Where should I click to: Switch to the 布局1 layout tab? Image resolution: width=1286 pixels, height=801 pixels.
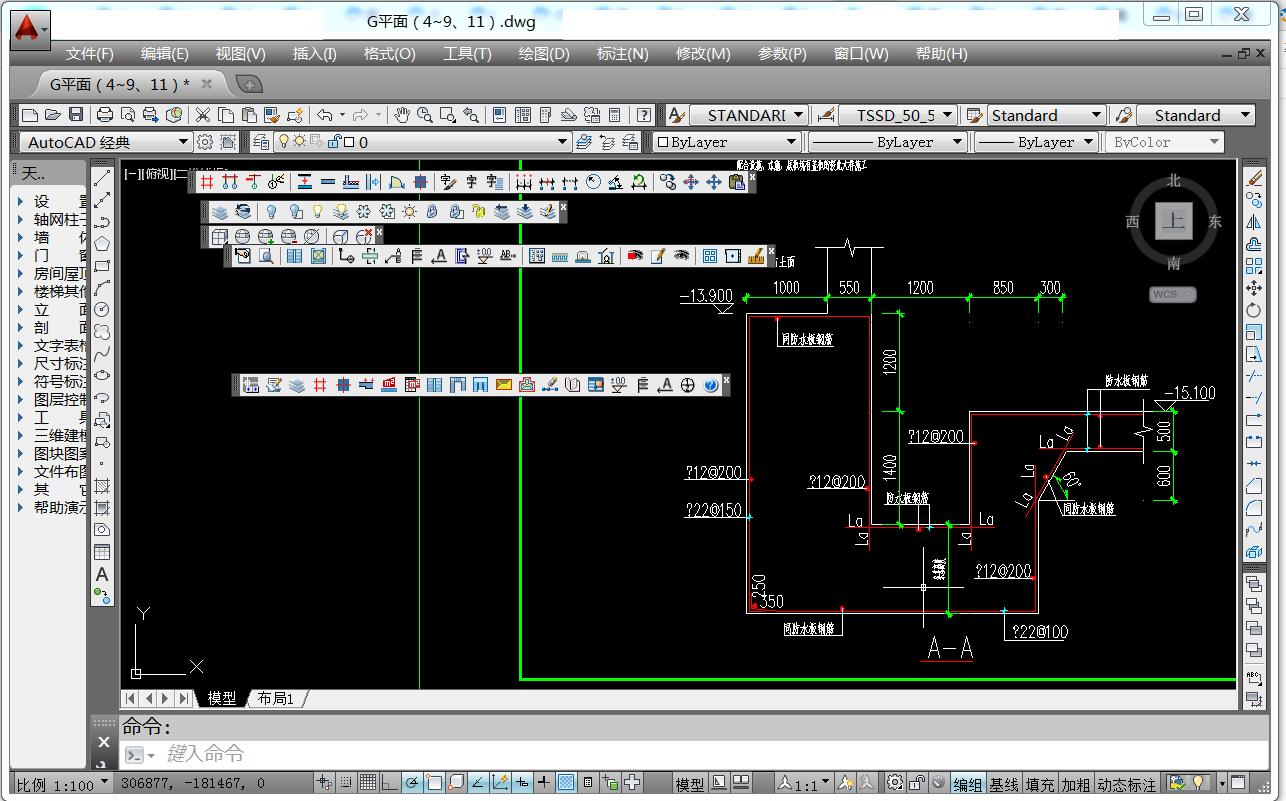(x=276, y=698)
